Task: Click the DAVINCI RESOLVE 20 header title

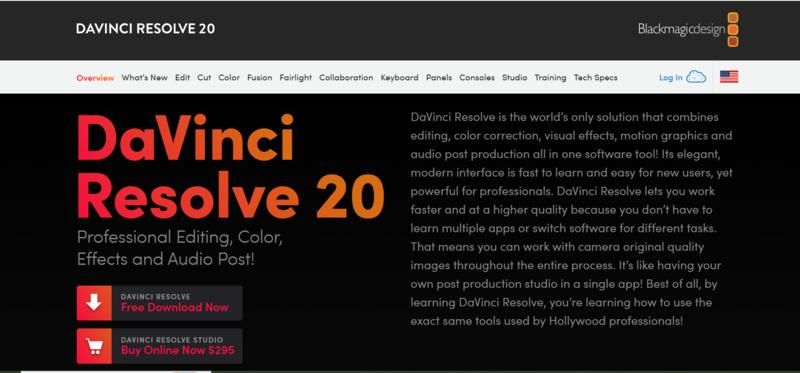Action: tap(145, 29)
